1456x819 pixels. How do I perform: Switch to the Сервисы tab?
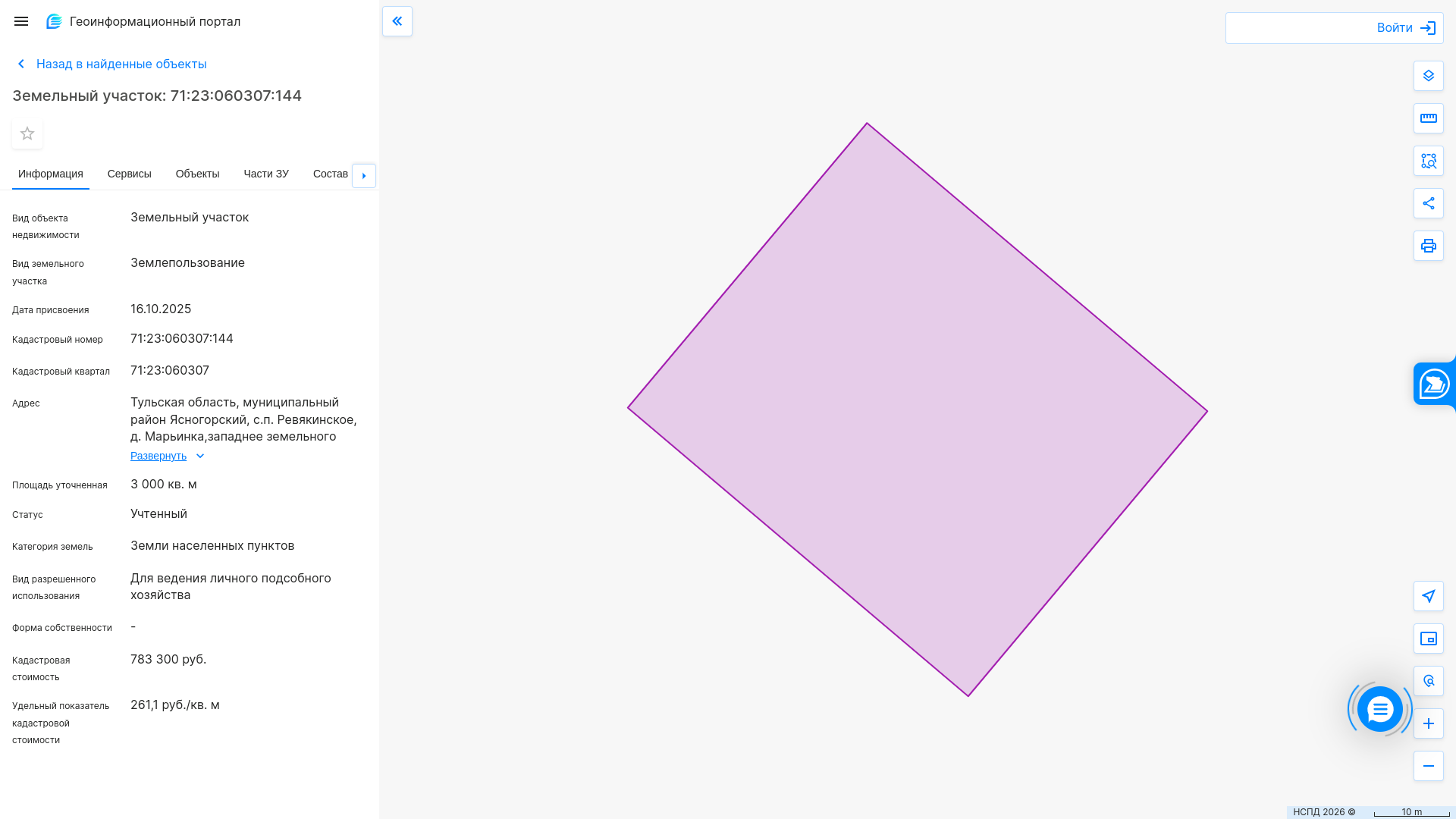129,174
